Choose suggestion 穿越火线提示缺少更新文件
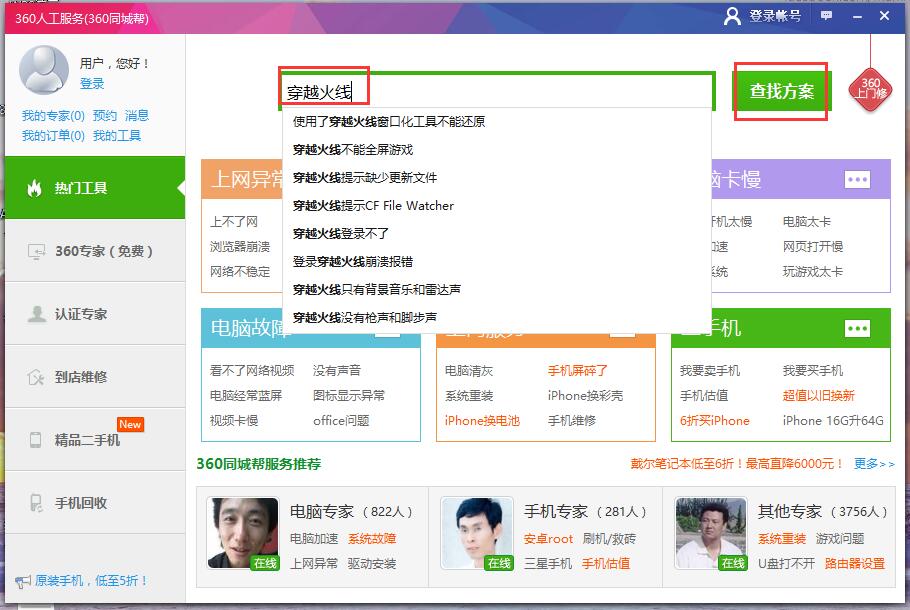 pyautogui.click(x=497, y=178)
